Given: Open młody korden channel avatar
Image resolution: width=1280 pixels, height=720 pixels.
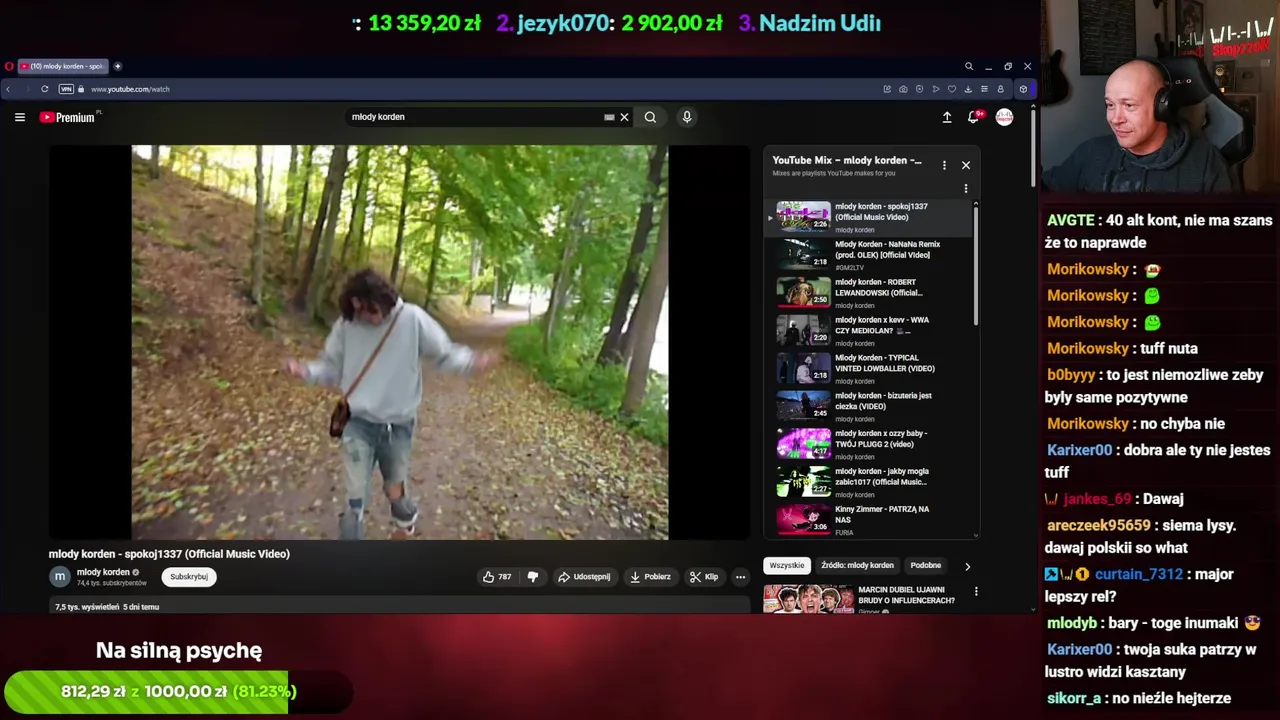Looking at the screenshot, I should click(x=60, y=577).
